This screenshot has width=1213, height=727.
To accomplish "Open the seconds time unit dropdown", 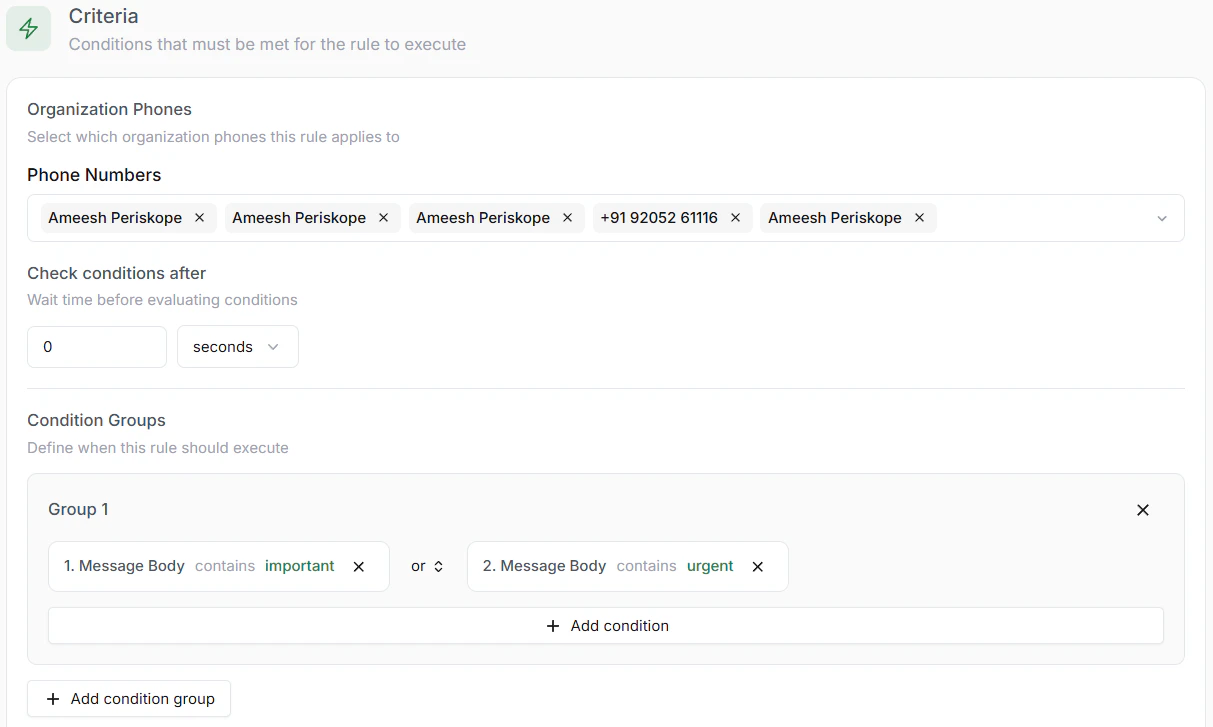I will click(237, 346).
